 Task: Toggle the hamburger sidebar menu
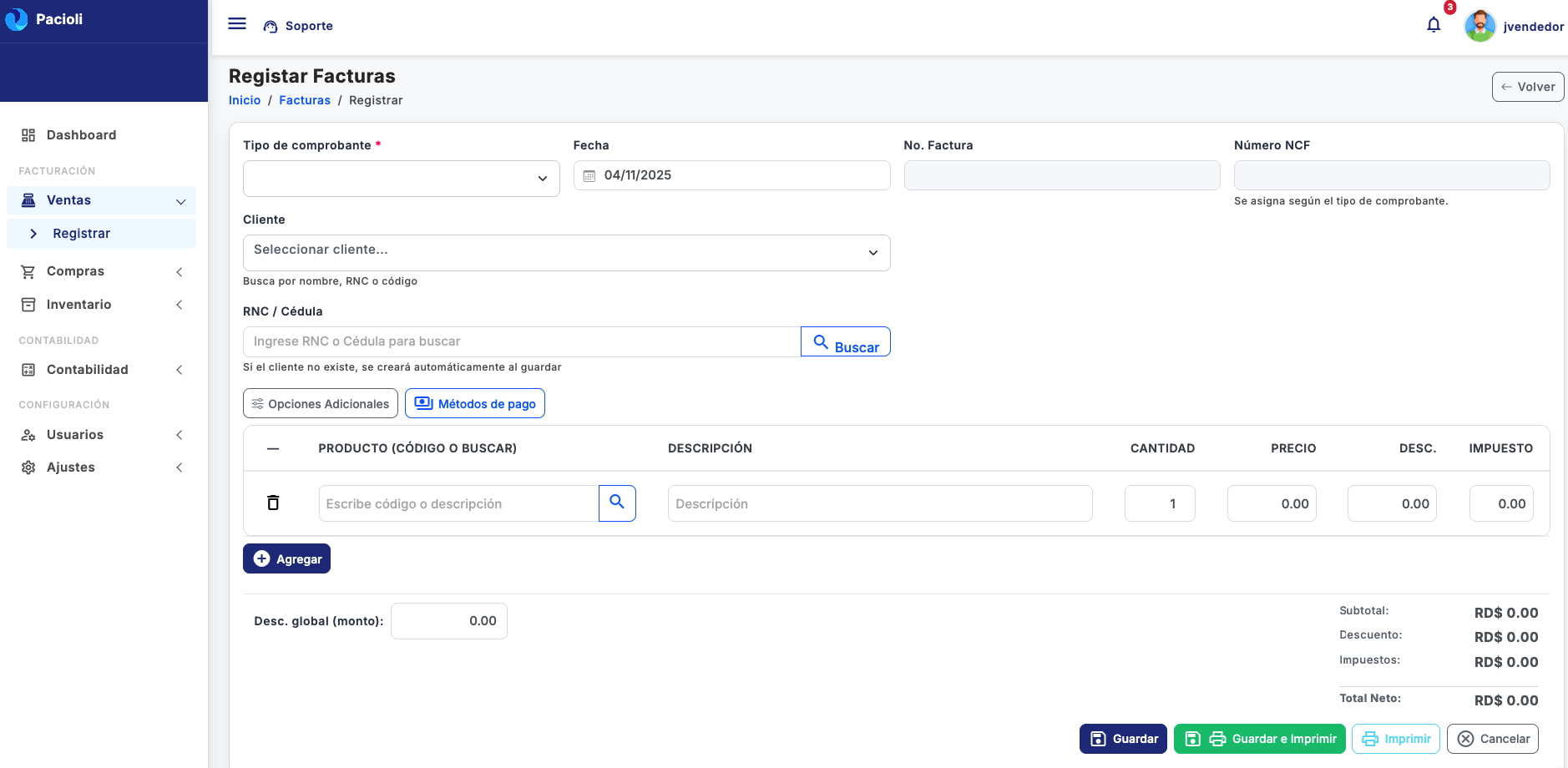[x=237, y=24]
